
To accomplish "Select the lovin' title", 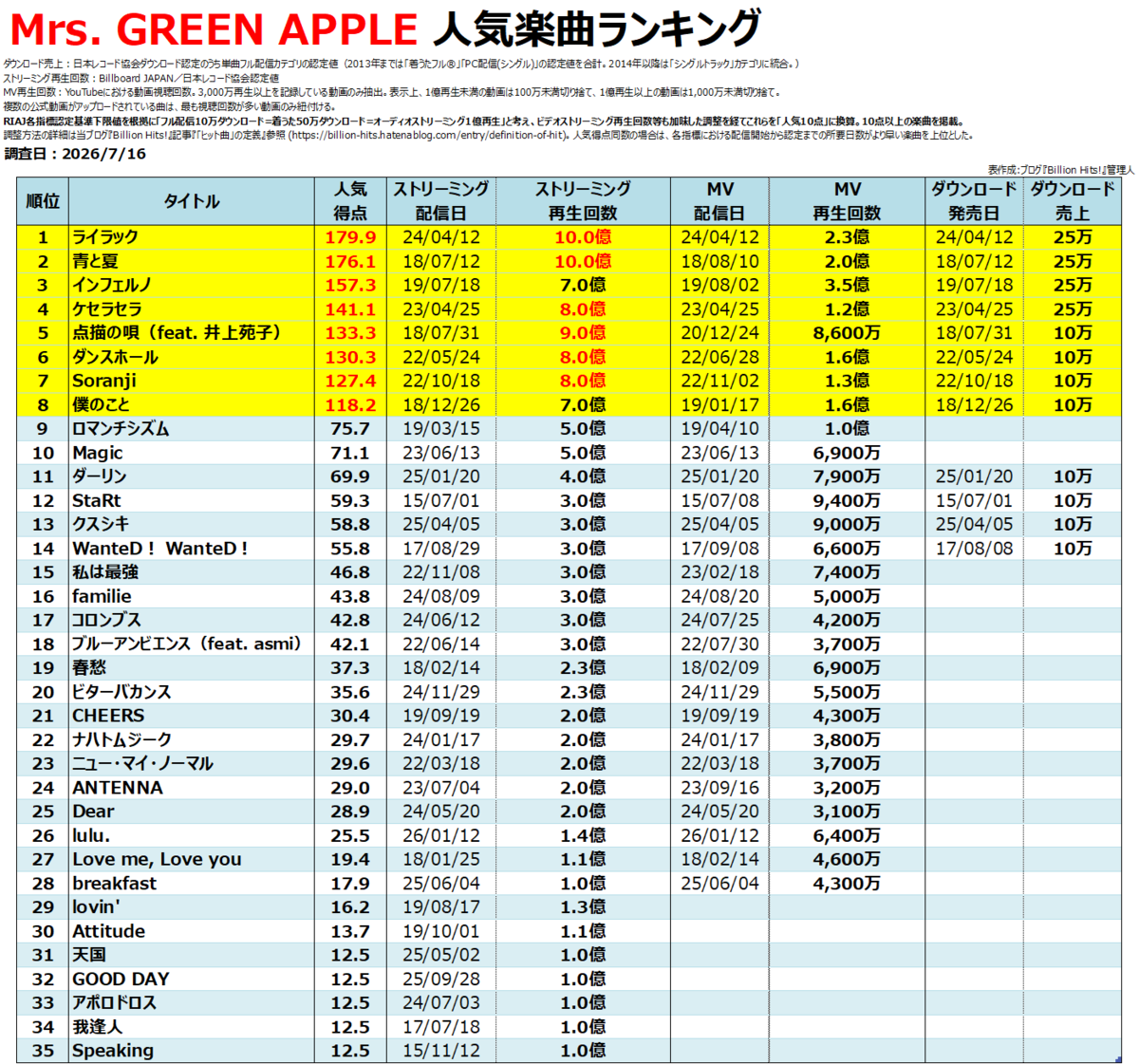I will pyautogui.click(x=96, y=907).
